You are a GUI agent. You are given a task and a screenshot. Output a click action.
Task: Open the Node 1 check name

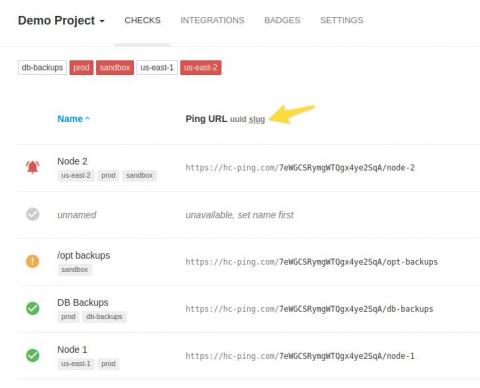coord(72,350)
